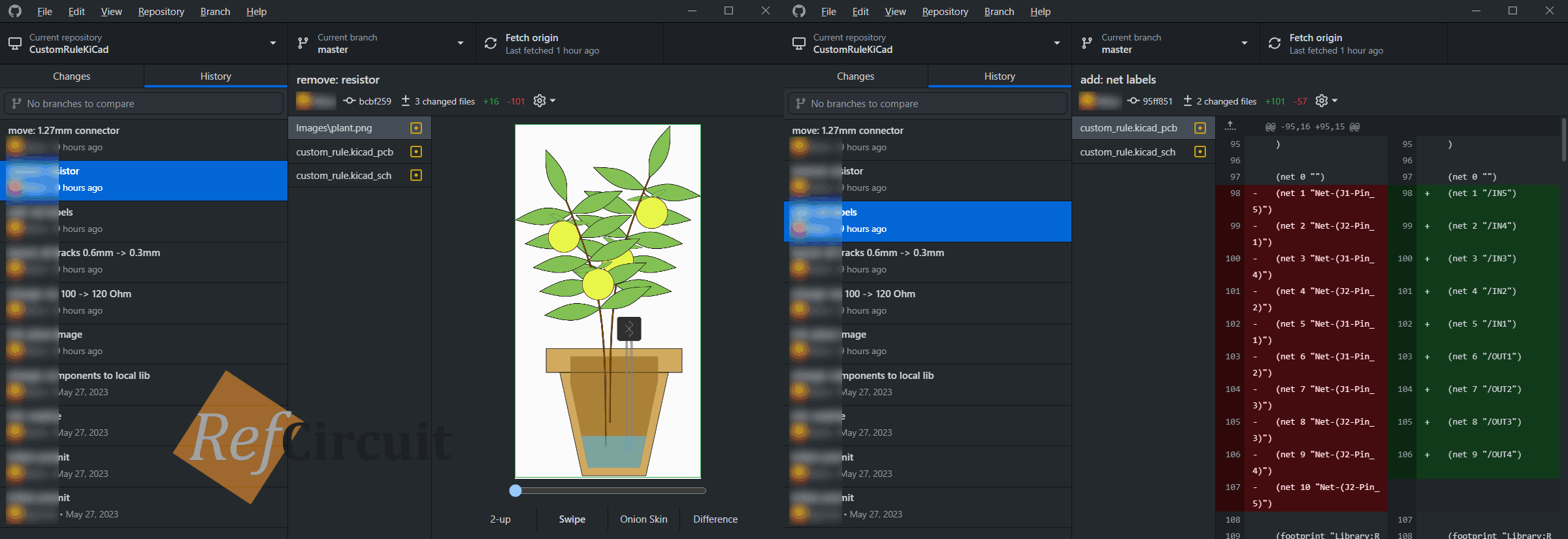Click the fetch sync icon in right window

tap(1275, 44)
